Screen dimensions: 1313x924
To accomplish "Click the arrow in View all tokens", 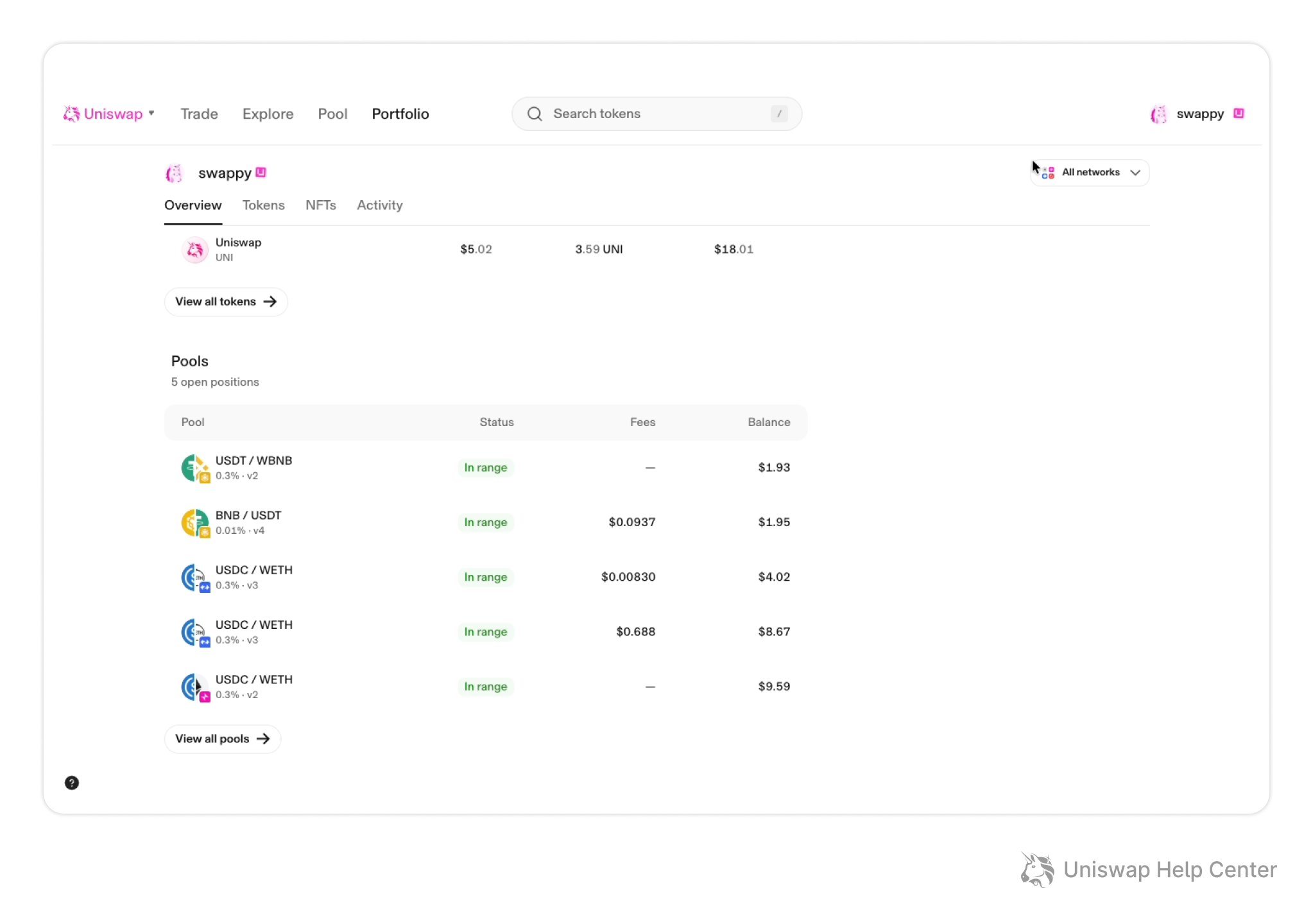I will (270, 302).
